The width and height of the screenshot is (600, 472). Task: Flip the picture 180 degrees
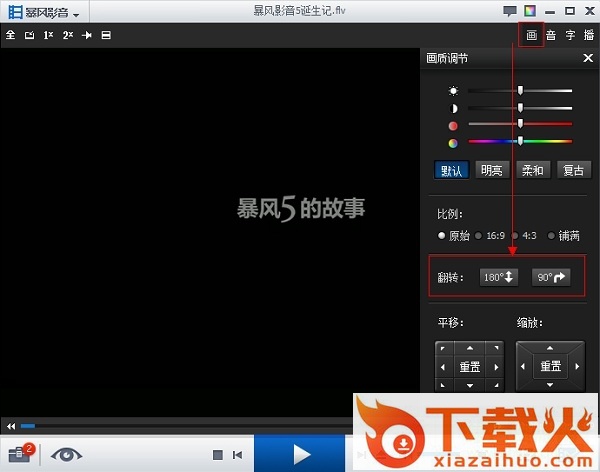(497, 277)
